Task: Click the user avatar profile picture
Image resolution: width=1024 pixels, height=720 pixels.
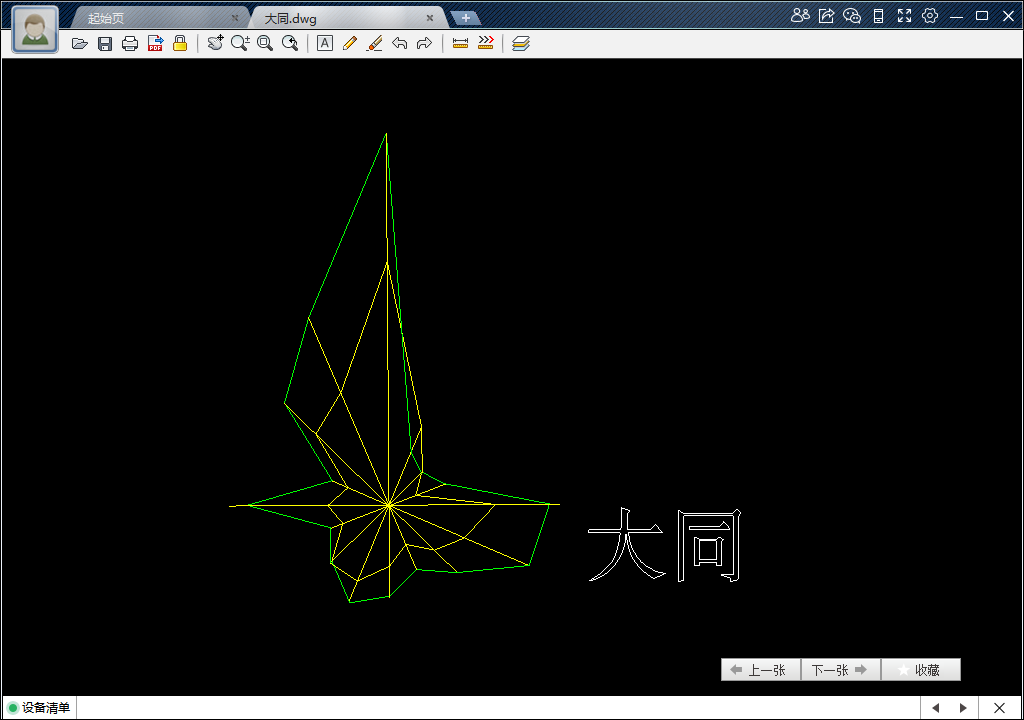Action: 35,29
